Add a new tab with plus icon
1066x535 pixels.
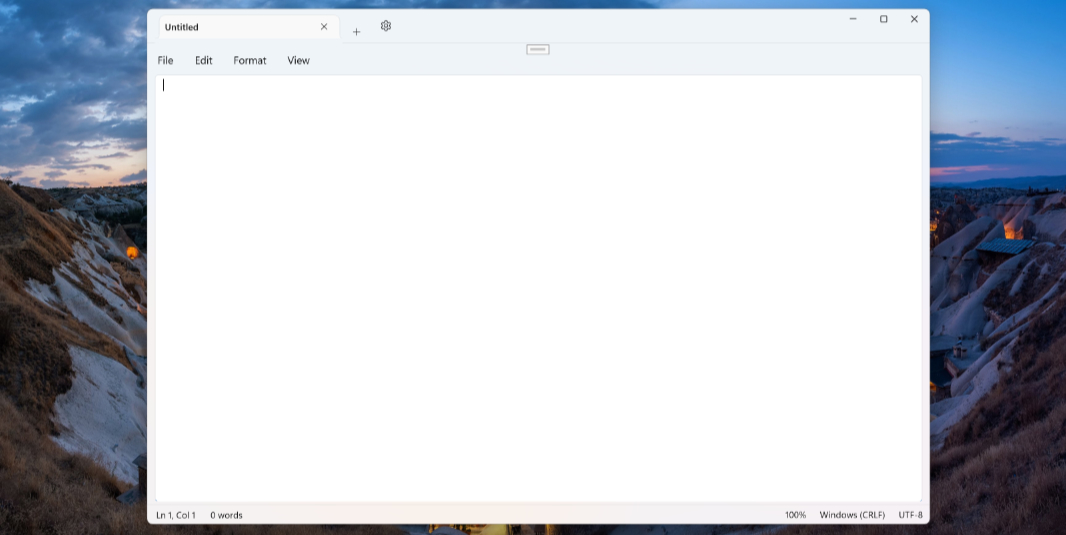pos(356,32)
